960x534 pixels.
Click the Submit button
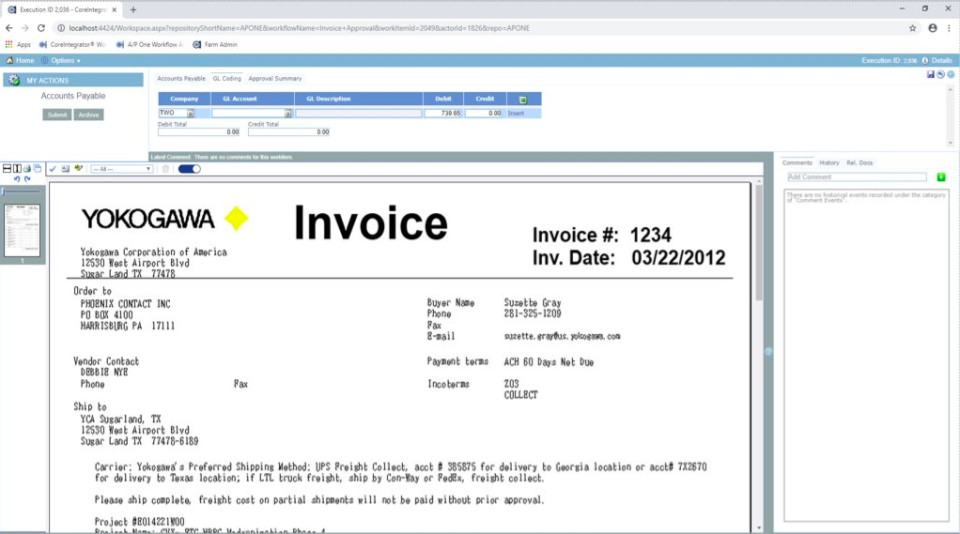tap(57, 115)
